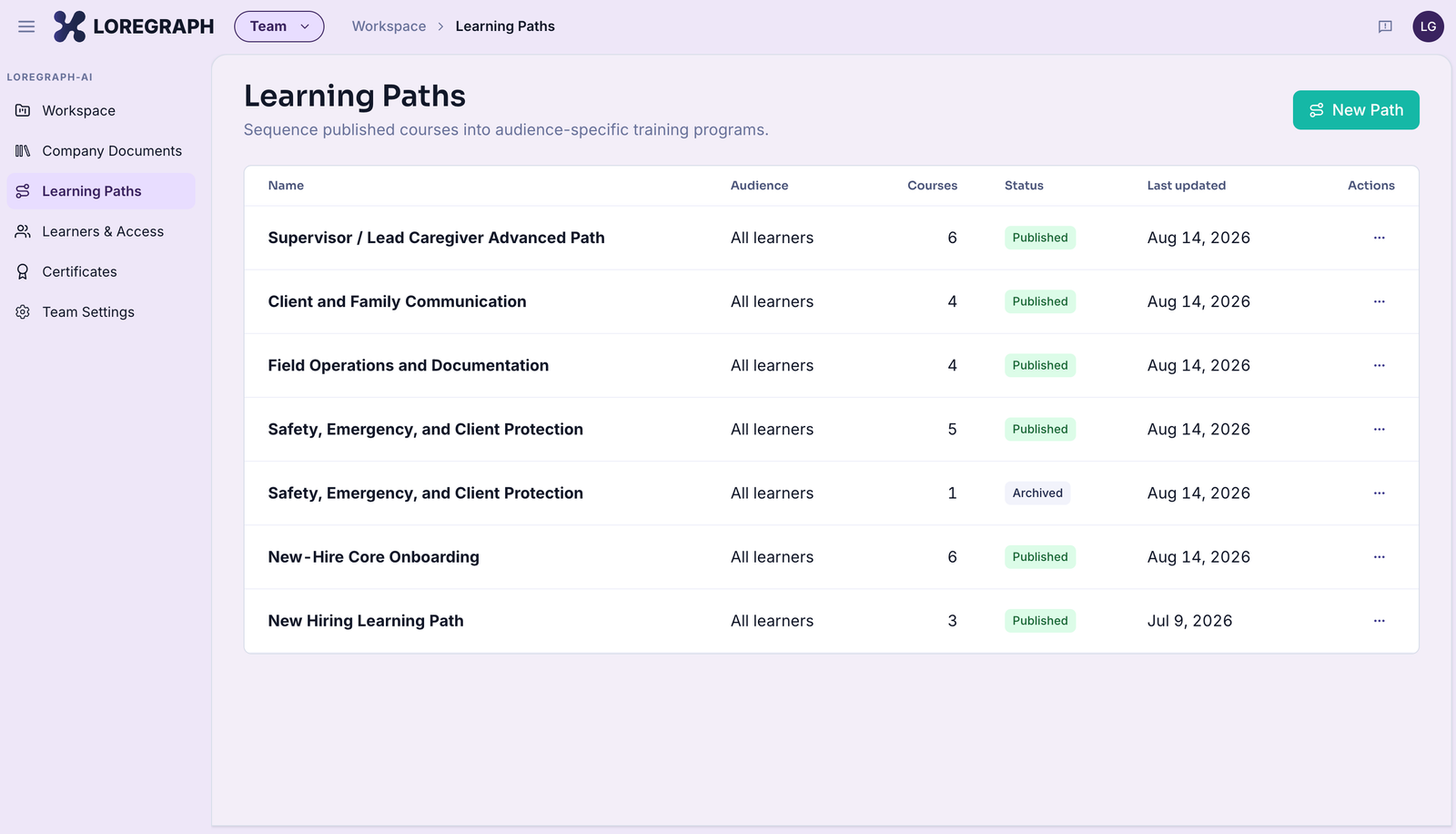Click the 'Sequence published courses' subtitle text

coord(506,129)
